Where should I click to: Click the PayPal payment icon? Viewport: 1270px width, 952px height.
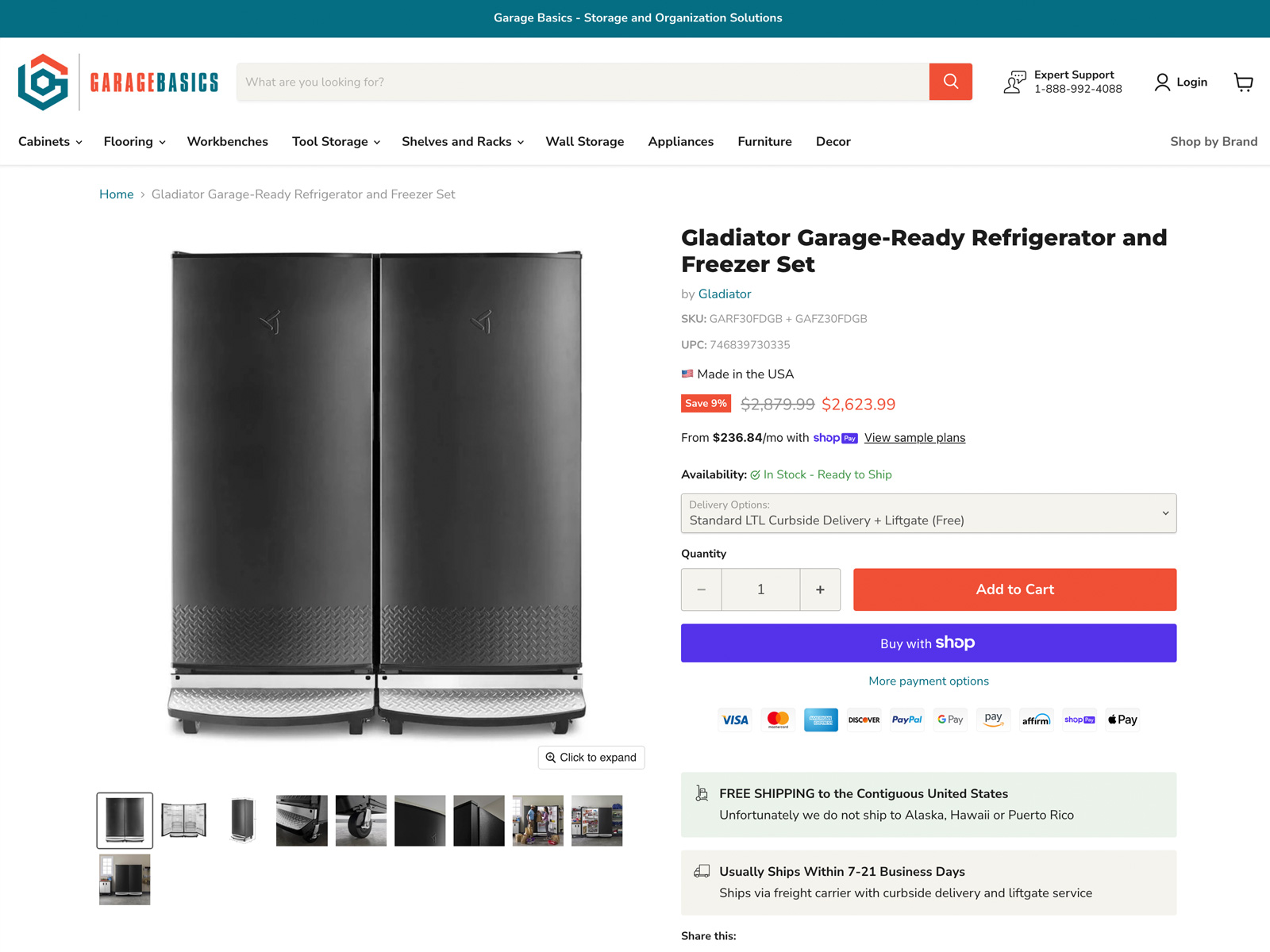coord(906,720)
